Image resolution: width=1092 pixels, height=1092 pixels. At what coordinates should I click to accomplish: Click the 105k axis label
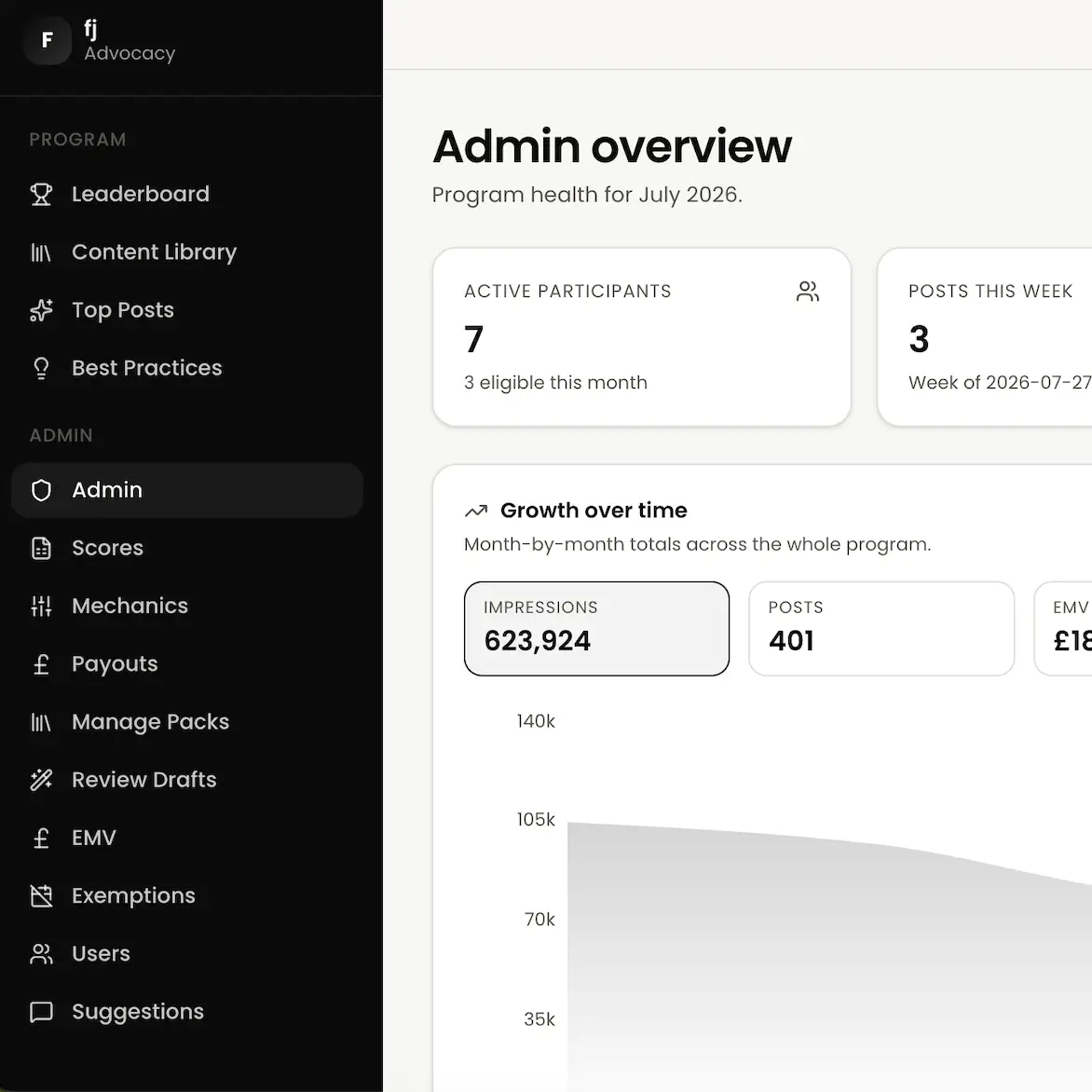pyautogui.click(x=536, y=819)
